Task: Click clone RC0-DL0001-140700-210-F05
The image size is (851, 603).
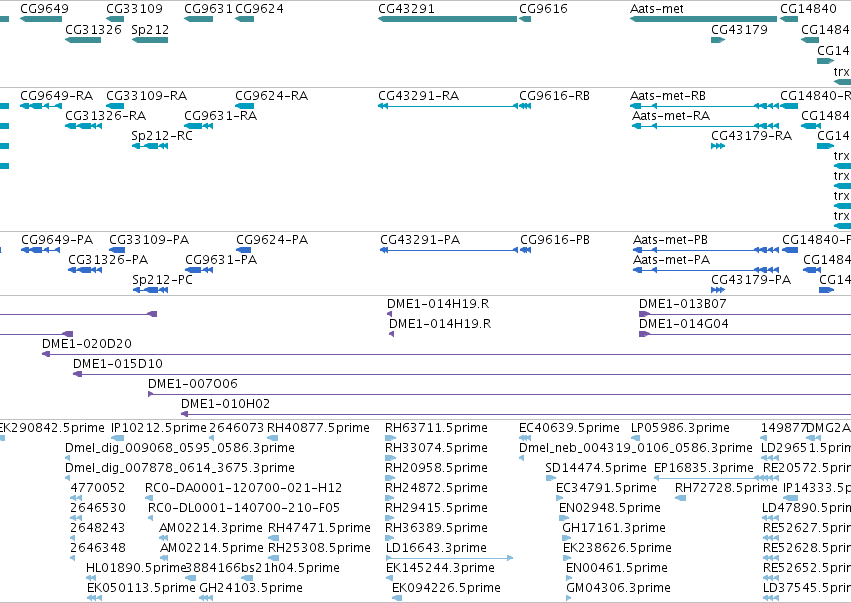Action: (244, 508)
